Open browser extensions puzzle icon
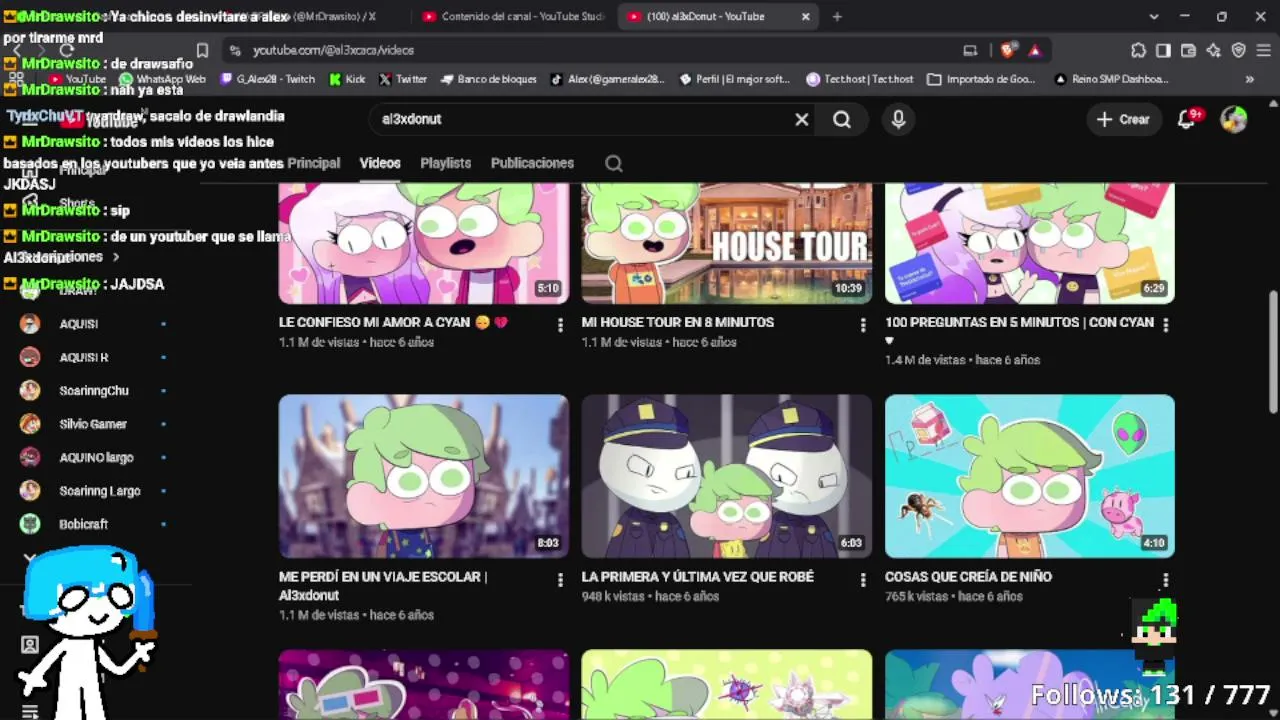1280x720 pixels. point(1138,50)
